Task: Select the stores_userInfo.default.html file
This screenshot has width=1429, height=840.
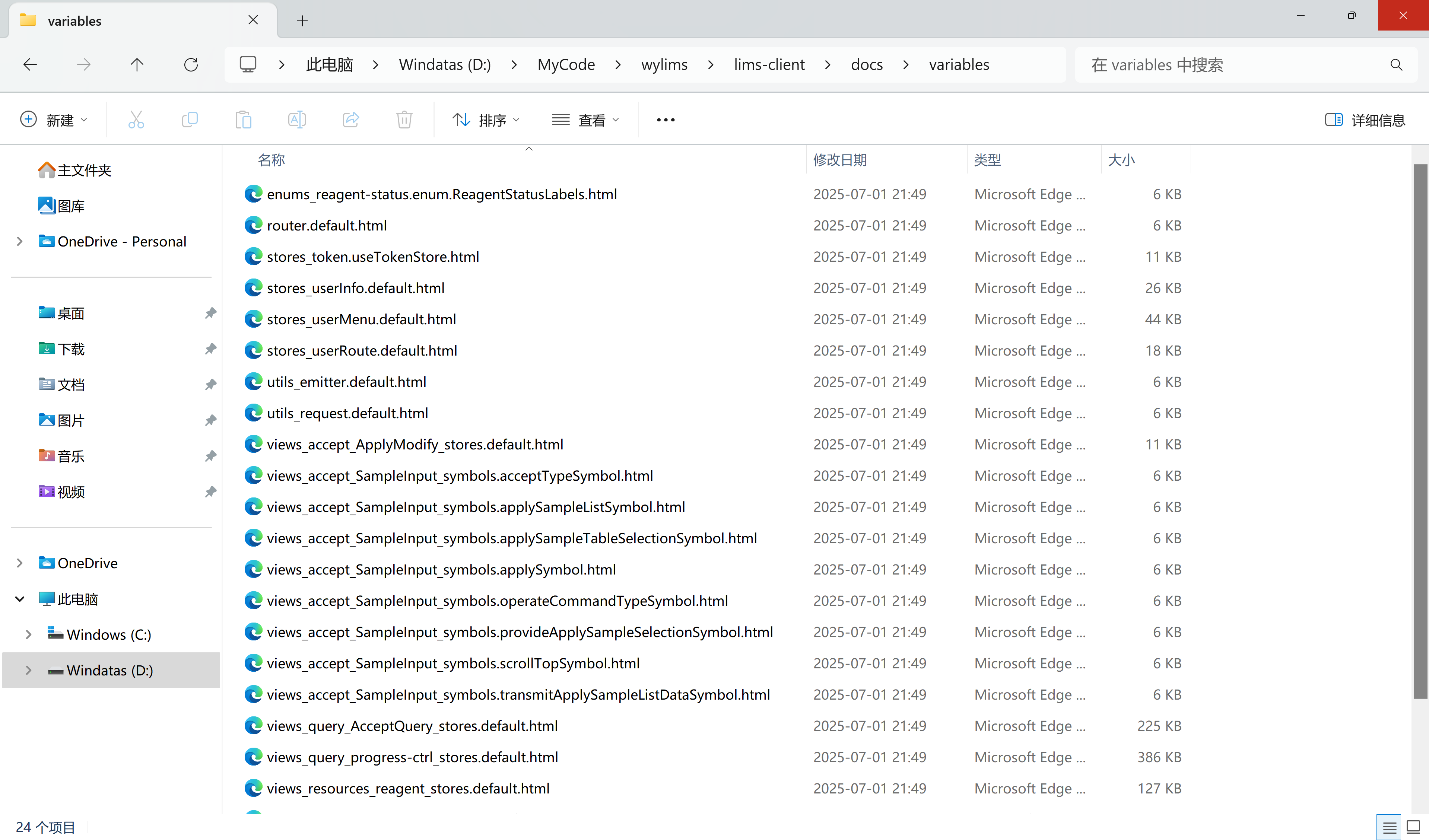Action: (x=356, y=288)
